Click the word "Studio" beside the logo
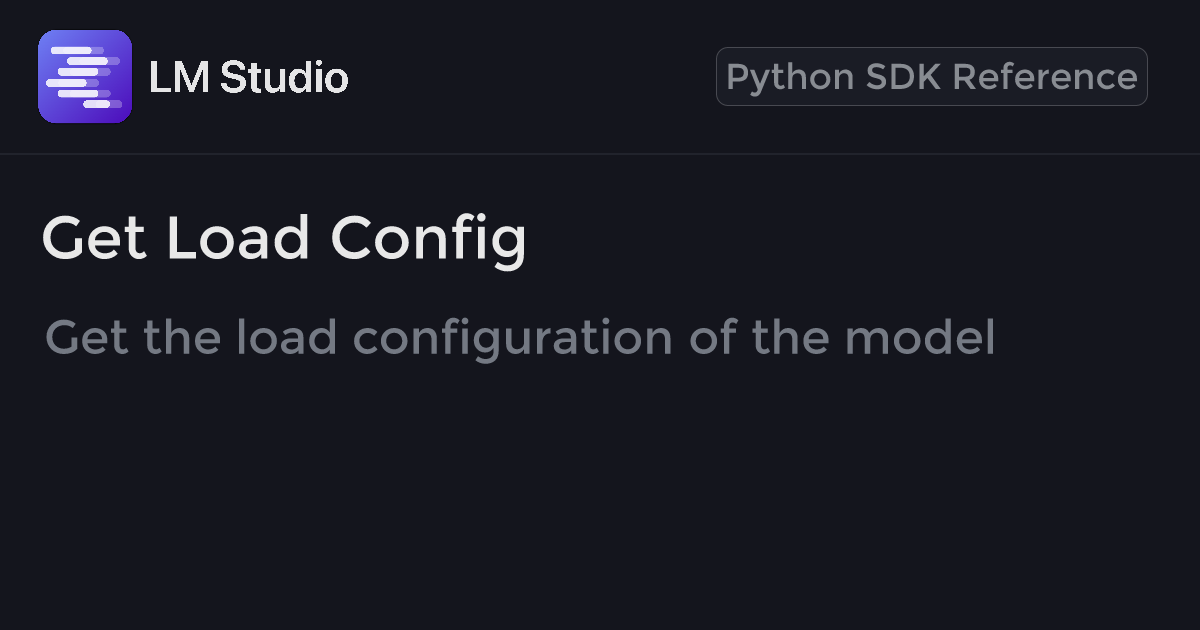The height and width of the screenshot is (630, 1200). point(284,77)
